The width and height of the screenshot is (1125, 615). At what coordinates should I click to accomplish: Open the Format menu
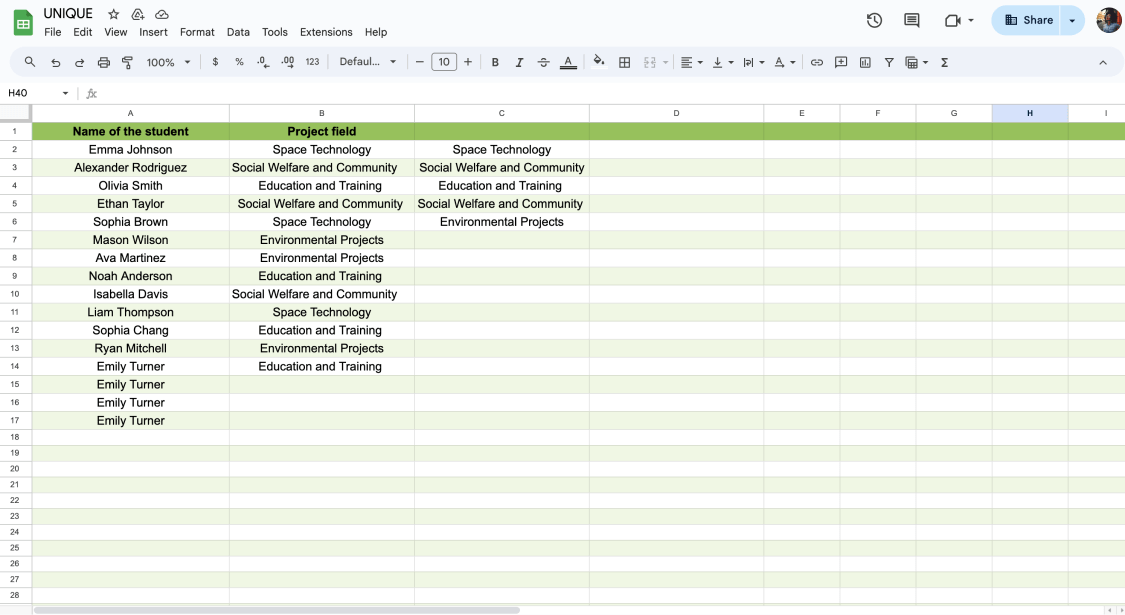pyautogui.click(x=197, y=32)
